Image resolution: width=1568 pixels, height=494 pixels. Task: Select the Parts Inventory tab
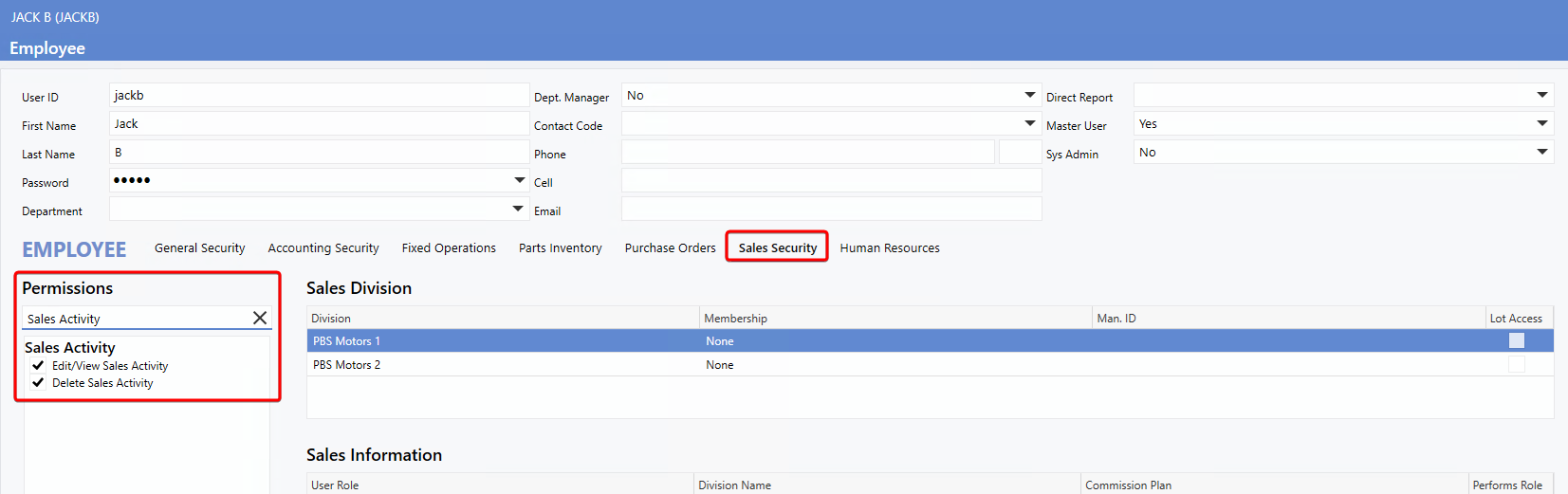[560, 248]
